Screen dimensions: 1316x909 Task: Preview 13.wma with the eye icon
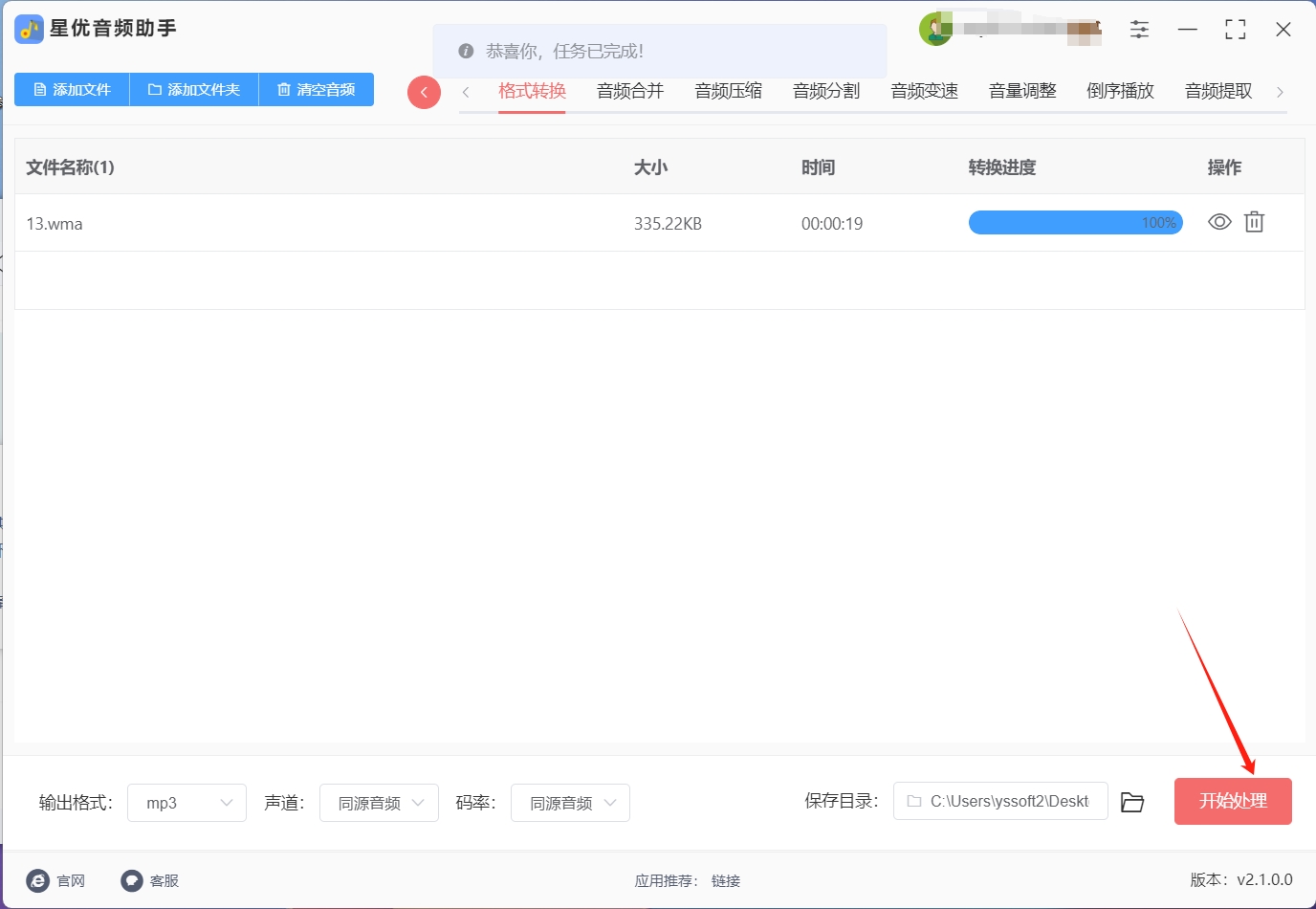pyautogui.click(x=1219, y=222)
